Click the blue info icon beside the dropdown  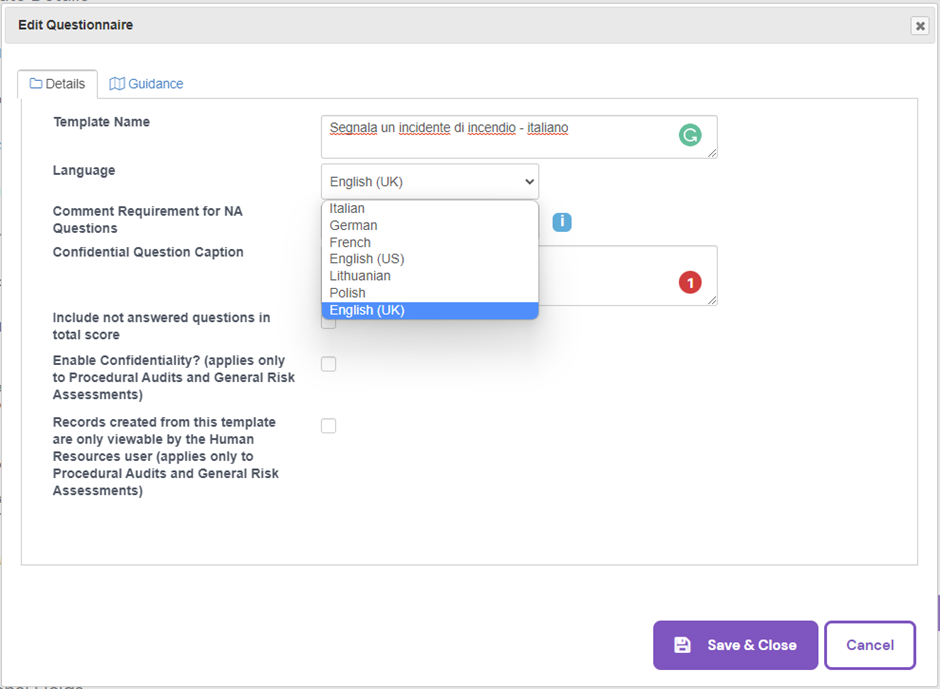pos(562,222)
